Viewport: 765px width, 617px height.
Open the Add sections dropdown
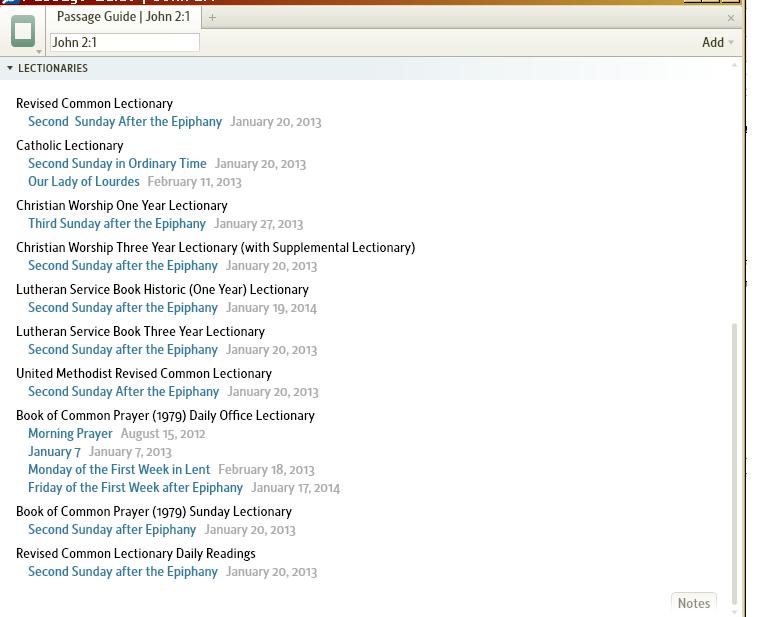(x=718, y=42)
